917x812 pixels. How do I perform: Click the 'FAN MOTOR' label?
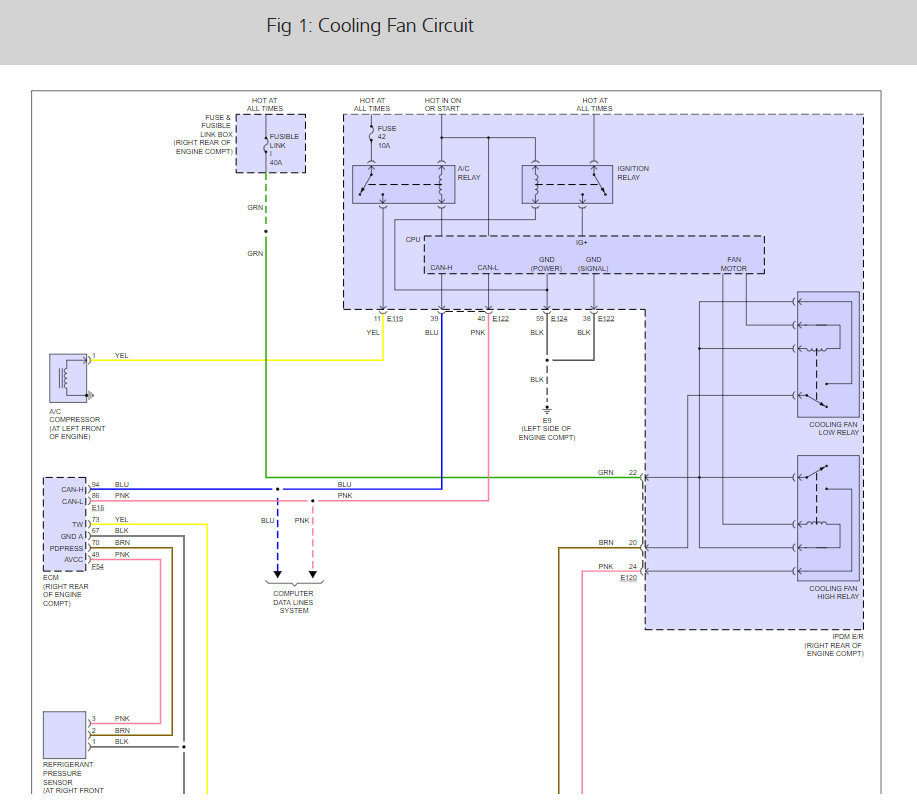point(734,264)
